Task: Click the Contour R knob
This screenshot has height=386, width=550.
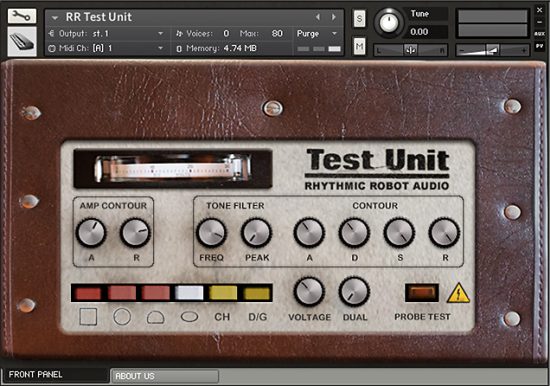Action: pos(444,233)
